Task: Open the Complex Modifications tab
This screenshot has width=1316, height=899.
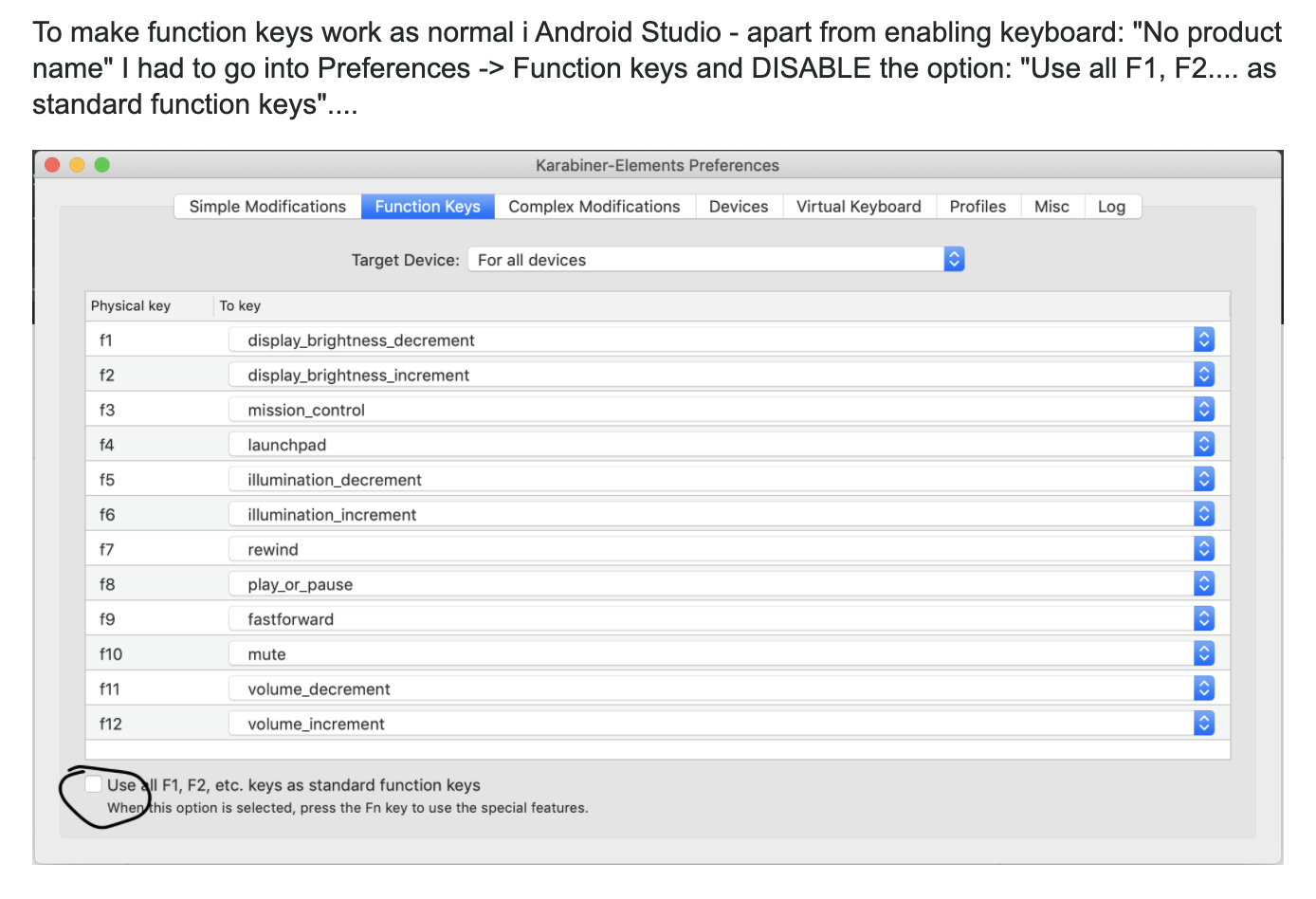Action: 594,207
